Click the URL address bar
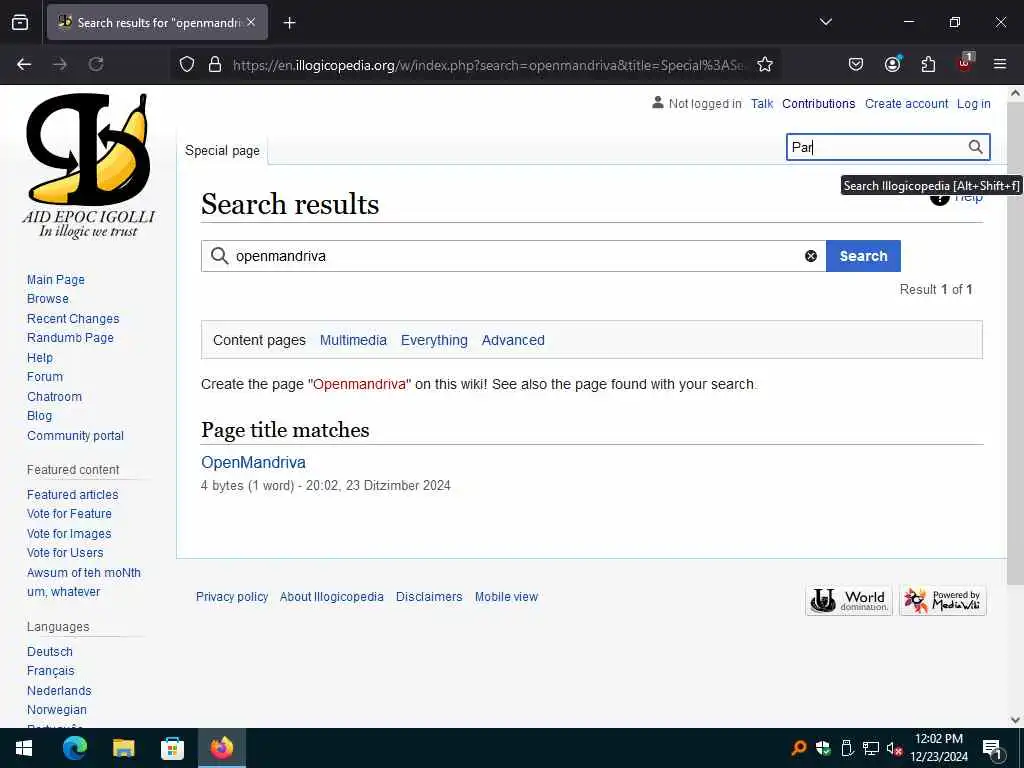 click(x=487, y=65)
